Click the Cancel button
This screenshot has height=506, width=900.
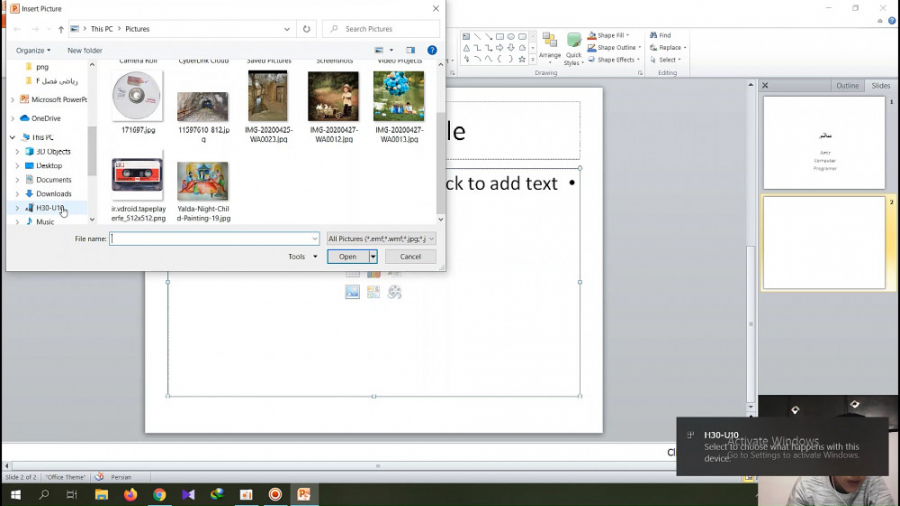[410, 256]
